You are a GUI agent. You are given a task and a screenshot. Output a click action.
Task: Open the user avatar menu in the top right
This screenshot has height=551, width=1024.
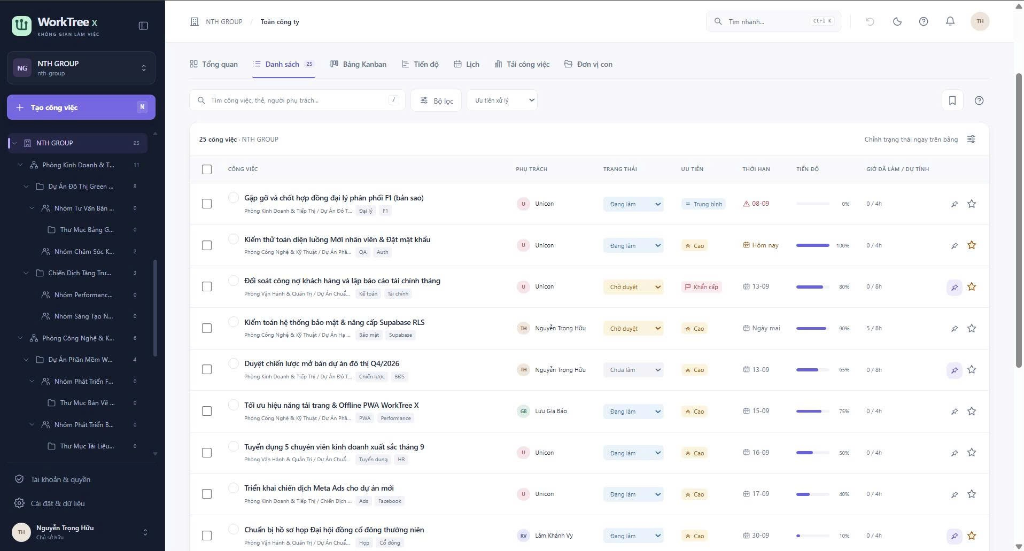(980, 22)
